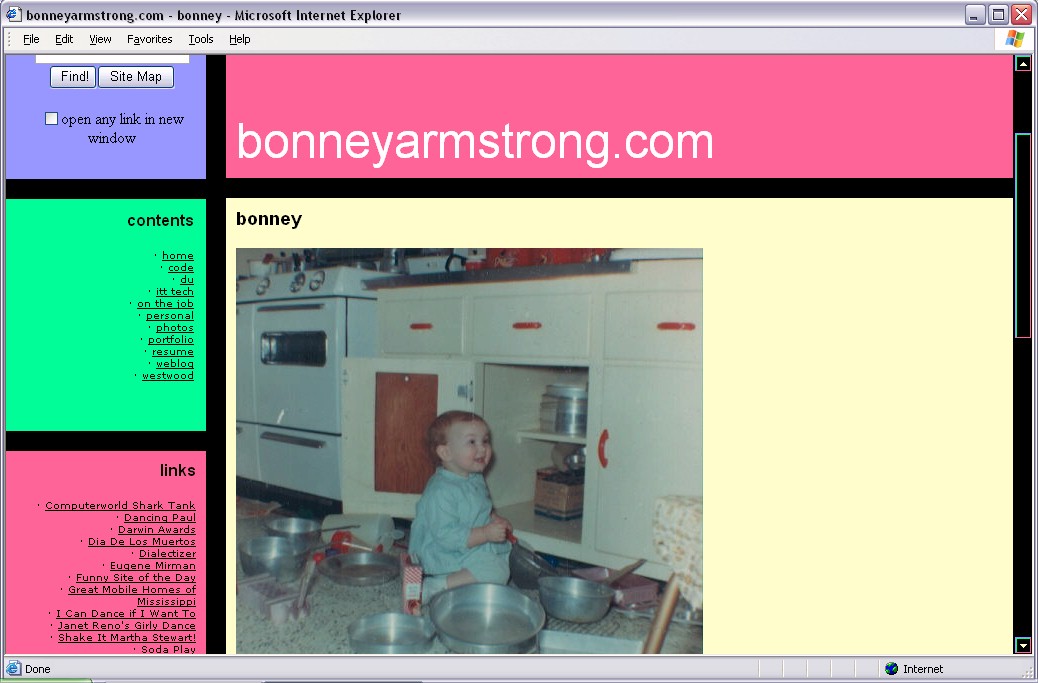Open the Tools menu
This screenshot has height=683, width=1038.
point(201,39)
